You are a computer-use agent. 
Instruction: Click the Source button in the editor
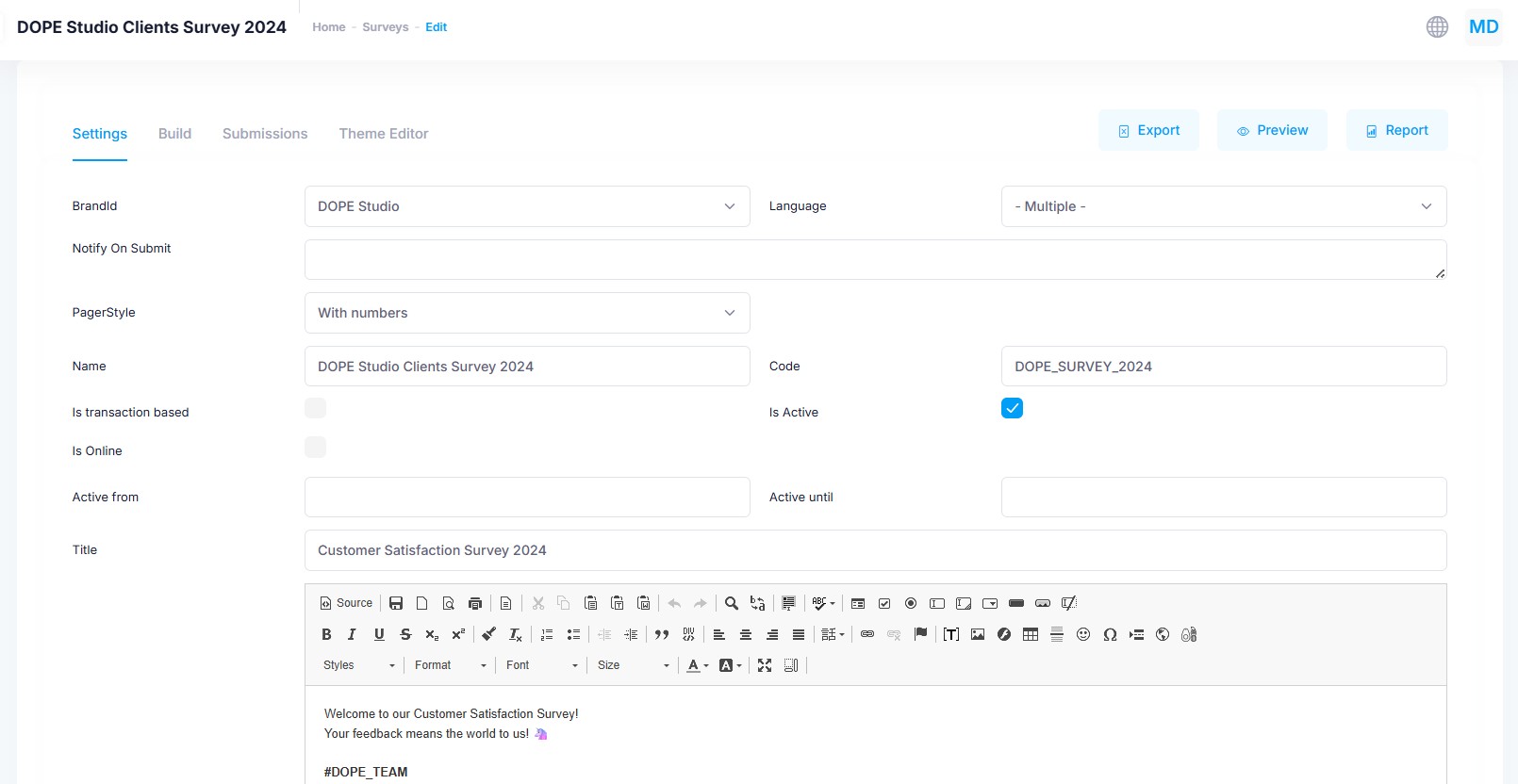(x=346, y=603)
